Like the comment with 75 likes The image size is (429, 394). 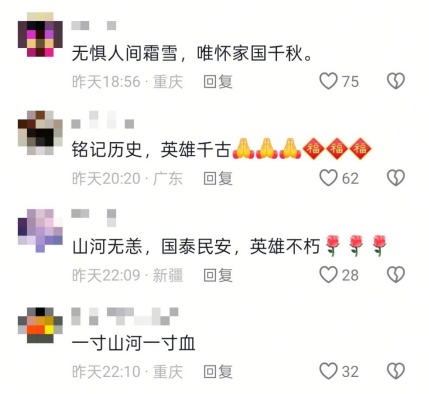pos(328,81)
